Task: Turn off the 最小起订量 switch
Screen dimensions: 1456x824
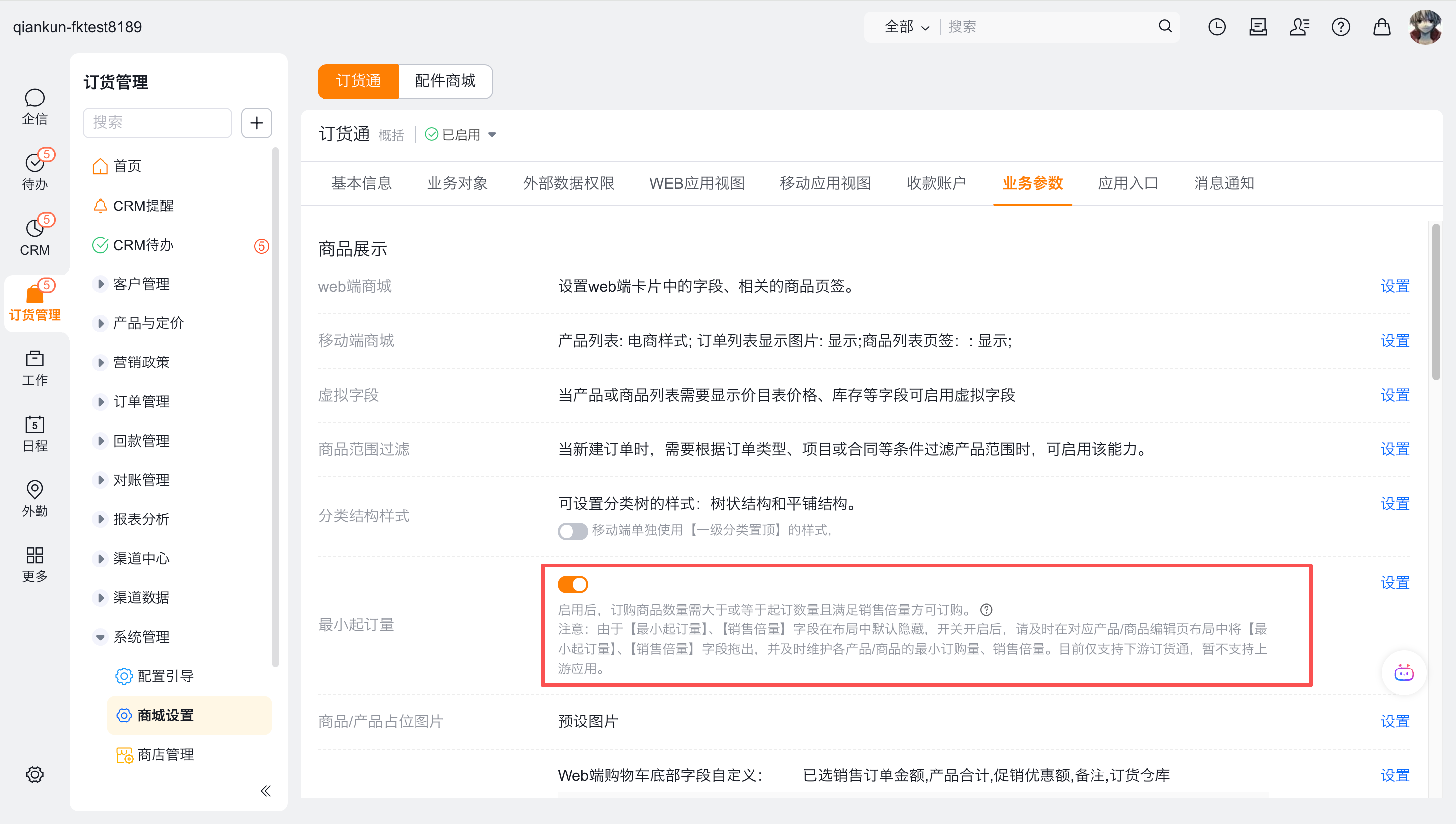Action: click(x=572, y=584)
